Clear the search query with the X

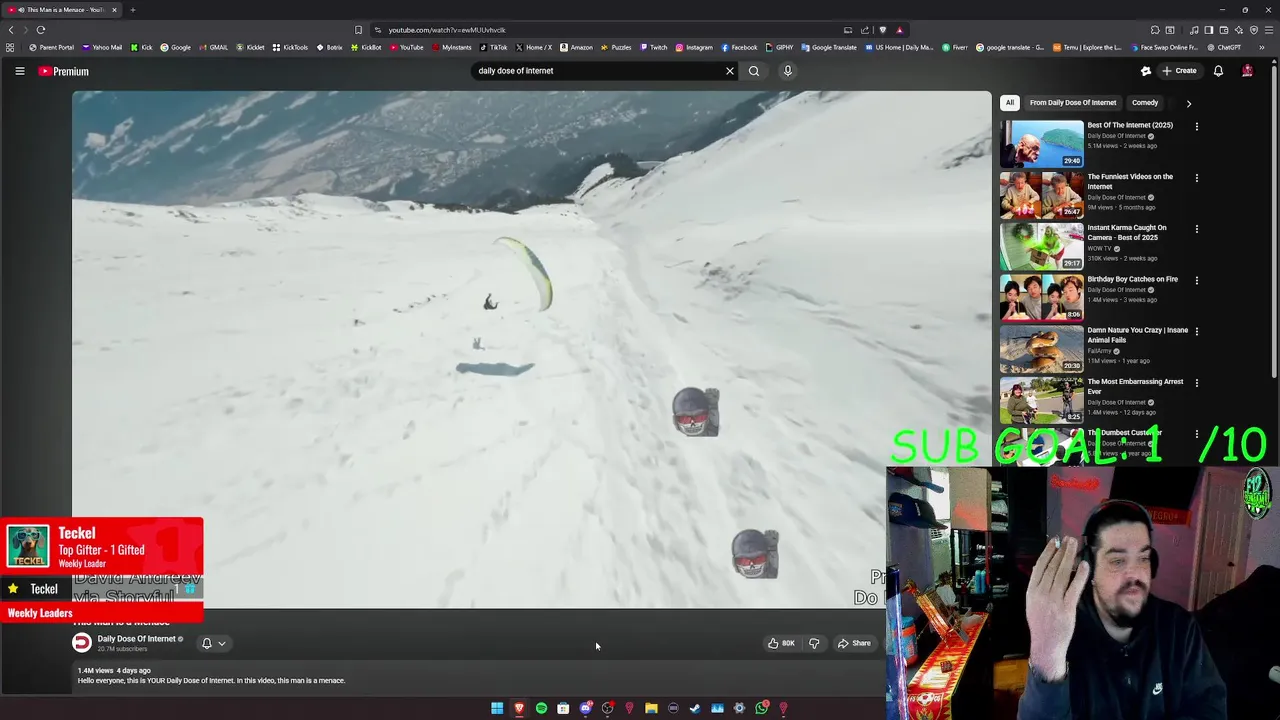click(x=730, y=71)
